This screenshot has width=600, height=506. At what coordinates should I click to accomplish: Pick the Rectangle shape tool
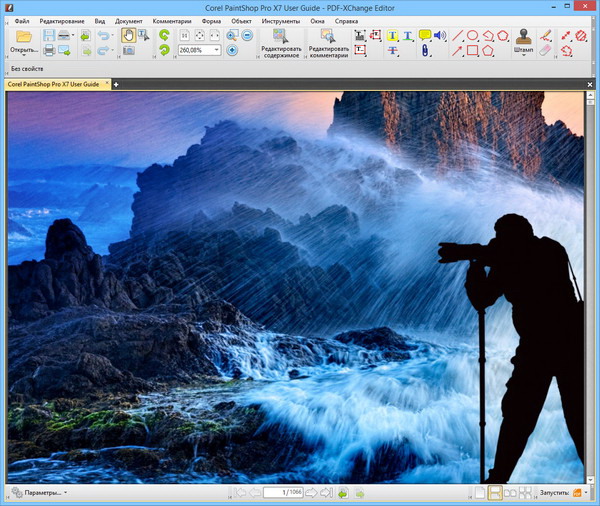tap(473, 51)
